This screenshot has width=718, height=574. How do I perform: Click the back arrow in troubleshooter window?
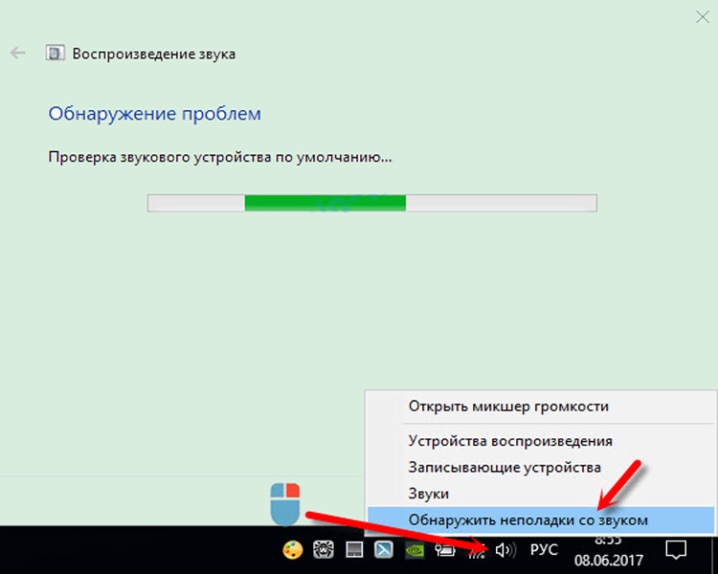click(x=18, y=54)
